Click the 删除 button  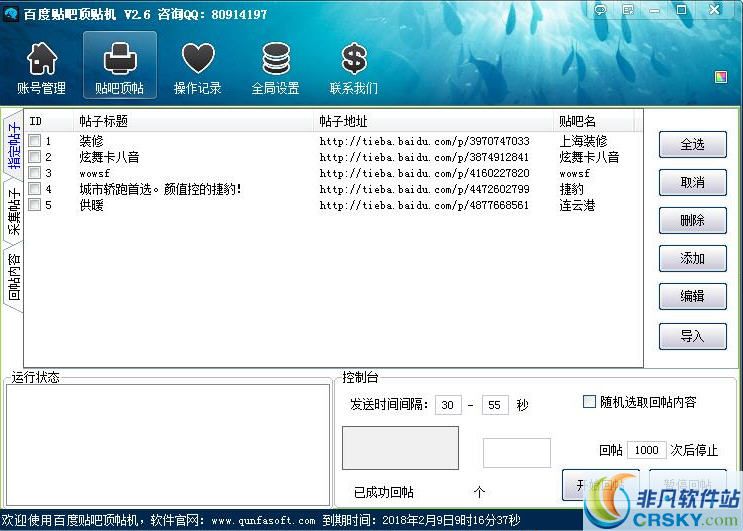(692, 220)
